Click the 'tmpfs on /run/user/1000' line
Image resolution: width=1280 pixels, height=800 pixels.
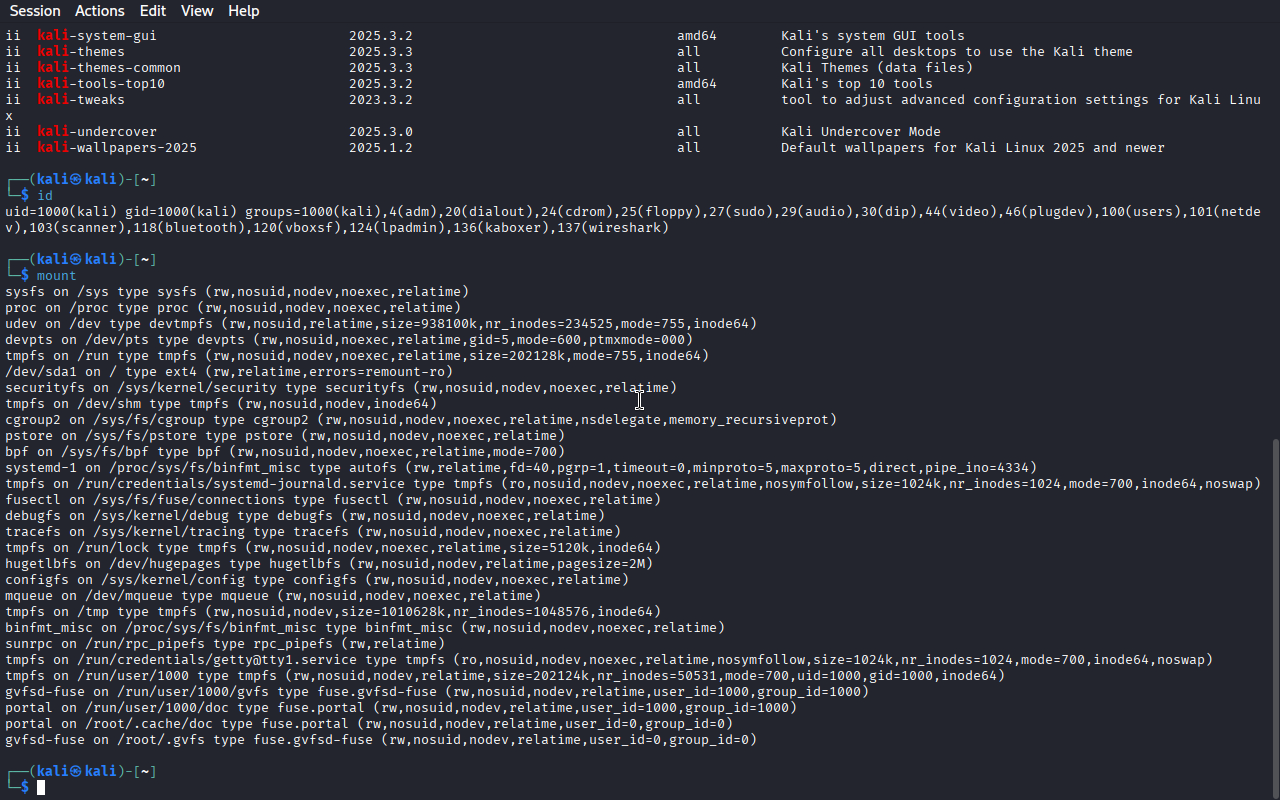click(x=505, y=676)
